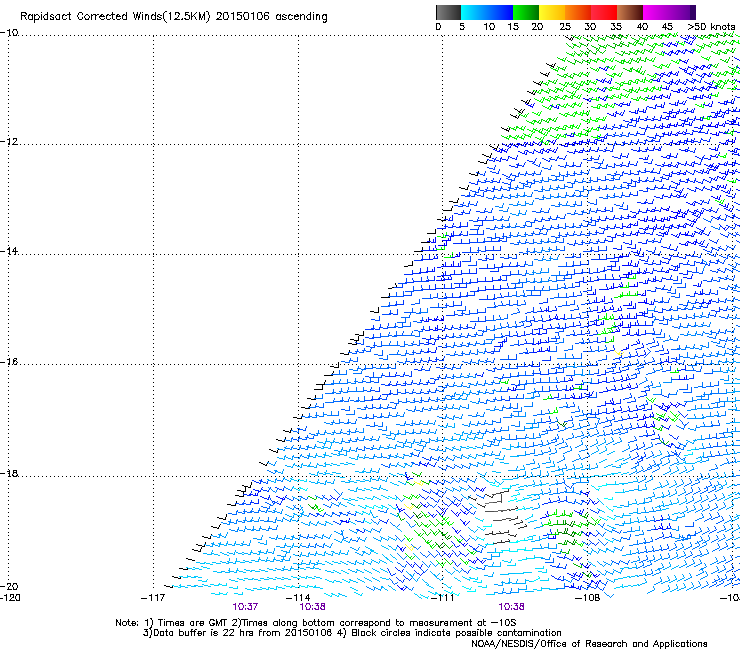The image size is (740, 650).
Task: Click the brown 35-40 knots color swatch
Action: click(x=630, y=12)
